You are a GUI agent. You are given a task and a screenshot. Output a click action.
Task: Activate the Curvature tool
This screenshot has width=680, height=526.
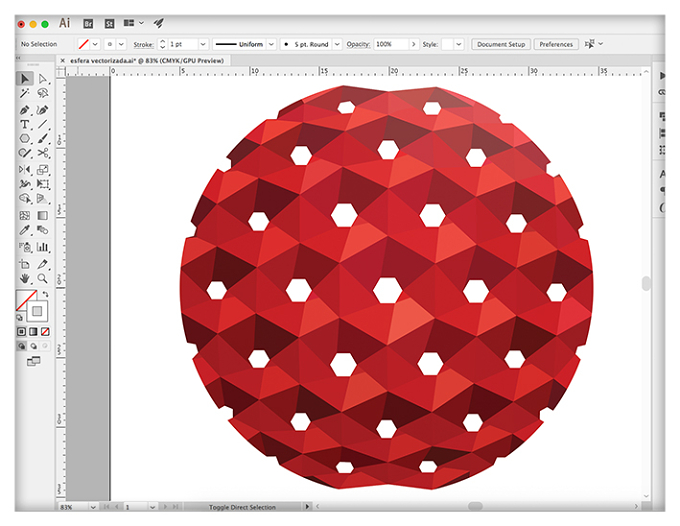tap(42, 110)
